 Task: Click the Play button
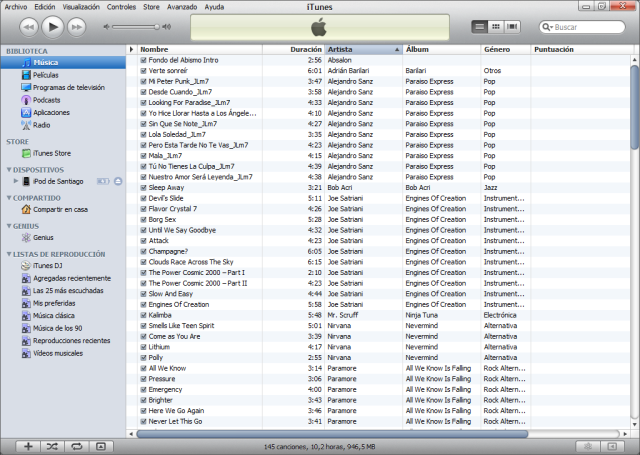[53, 27]
